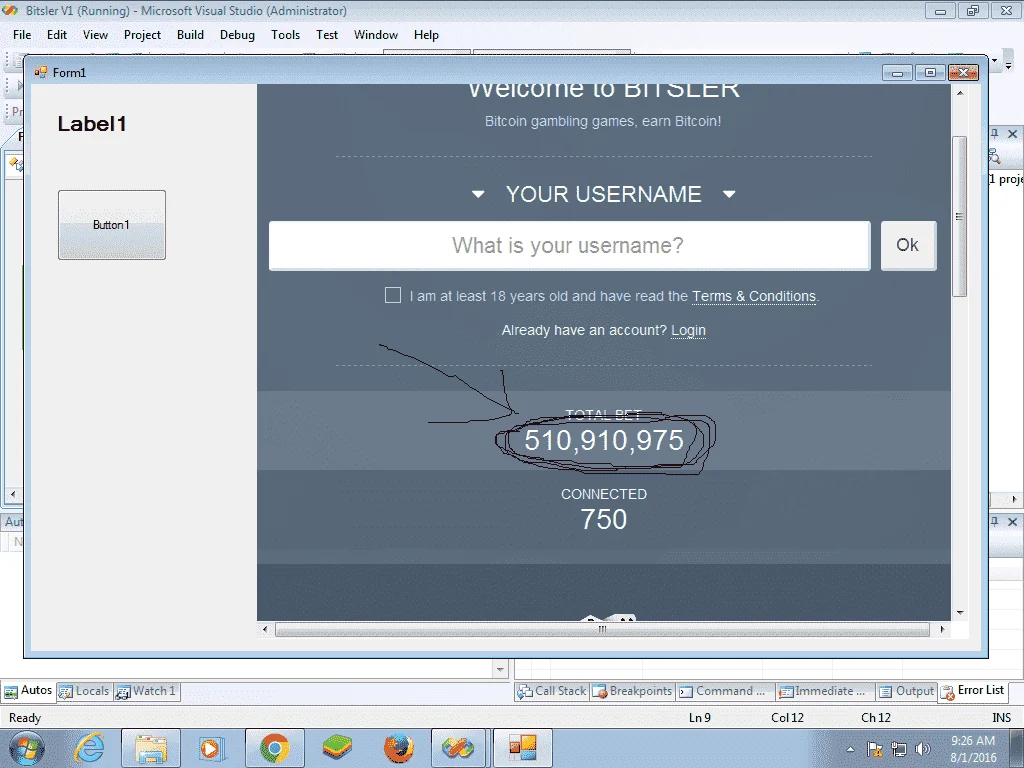Open the Window menu
The height and width of the screenshot is (768, 1024).
coord(376,35)
